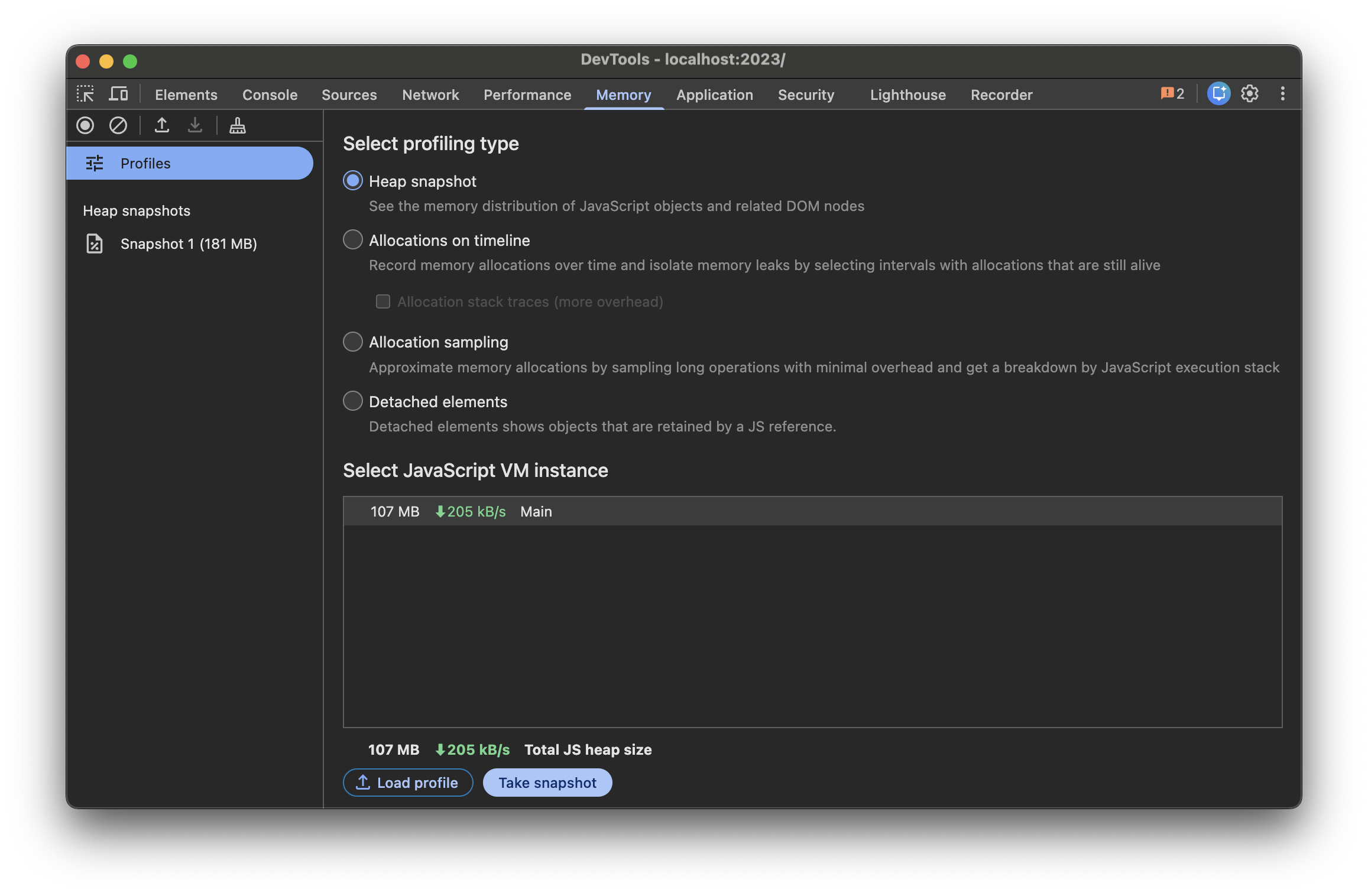
Task: Switch to the Console tab
Action: pos(270,95)
